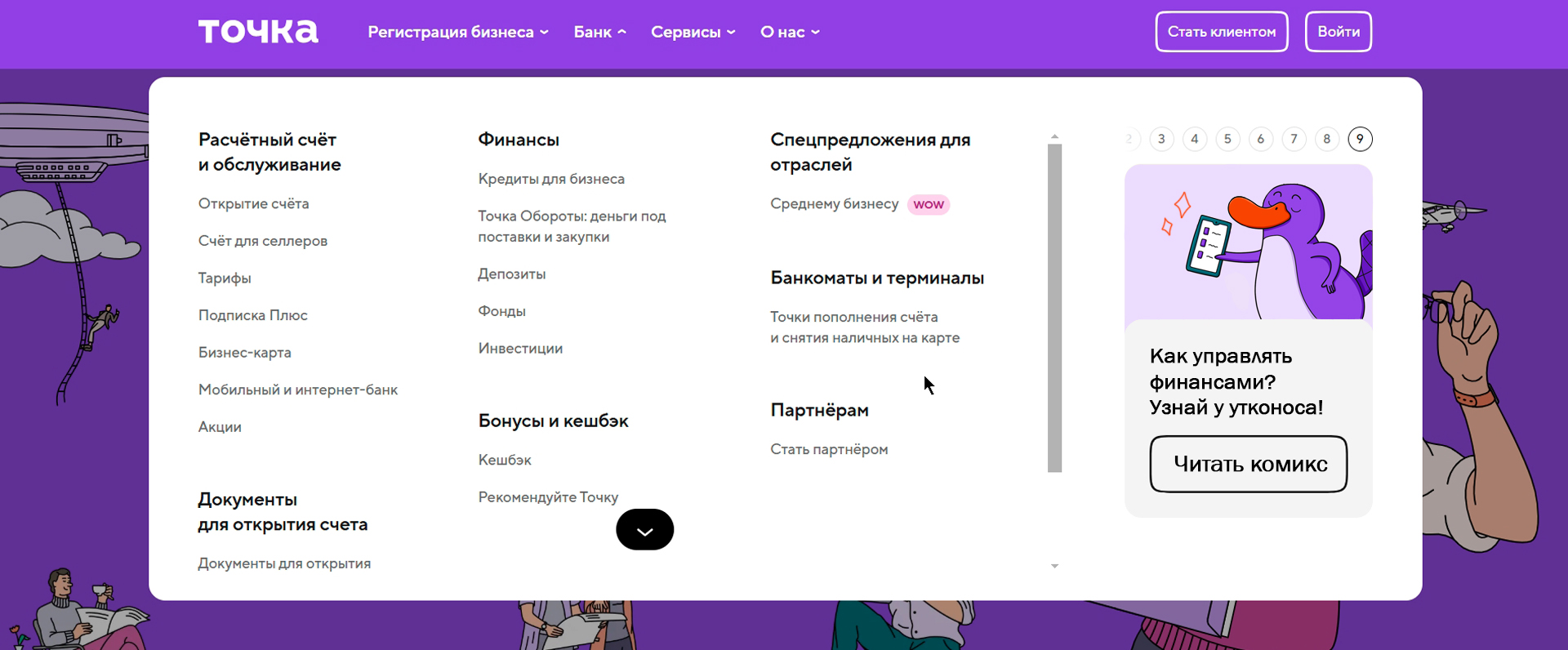This screenshot has width=1568, height=650.
Task: Open Счёт для селлеров
Action: coord(262,241)
